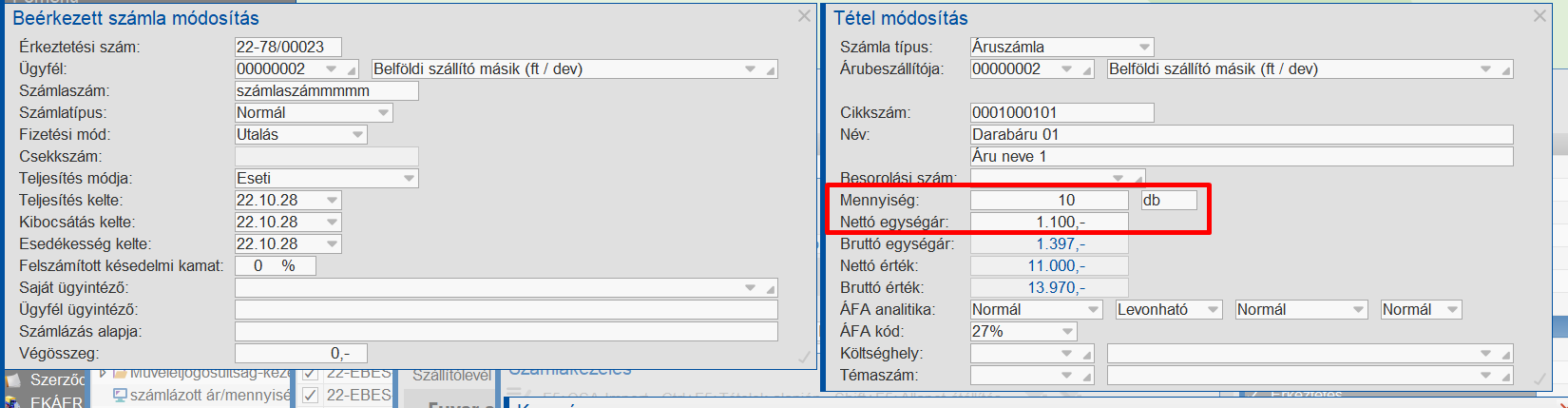Open the Levonható ÁFA analitika dropdown

(x=1213, y=310)
